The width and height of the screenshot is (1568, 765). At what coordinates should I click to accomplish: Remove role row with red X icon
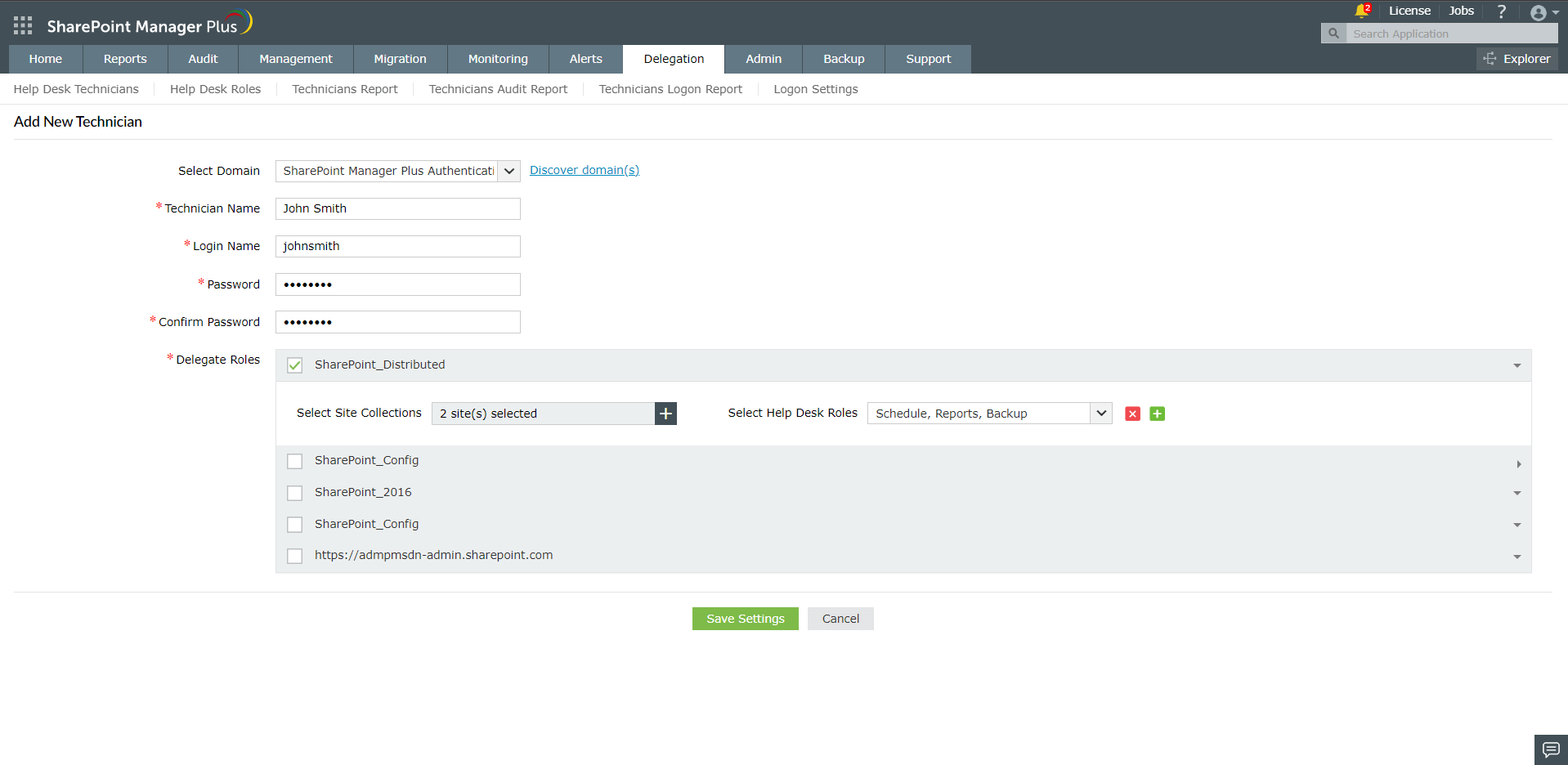[x=1132, y=414]
